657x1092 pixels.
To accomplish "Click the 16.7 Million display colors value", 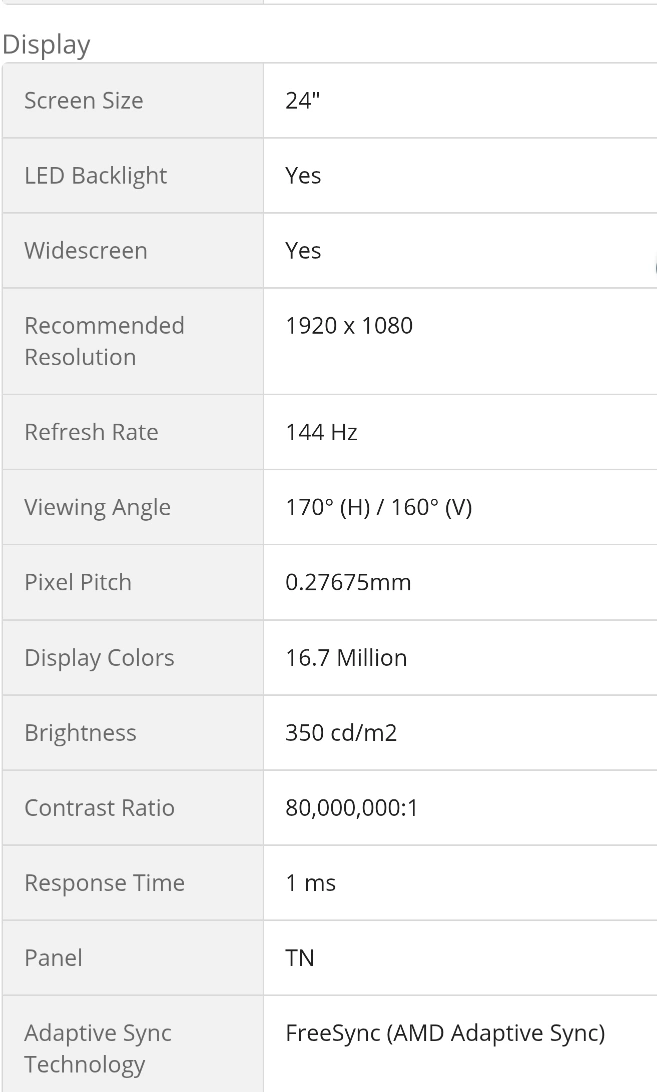I will click(x=346, y=657).
